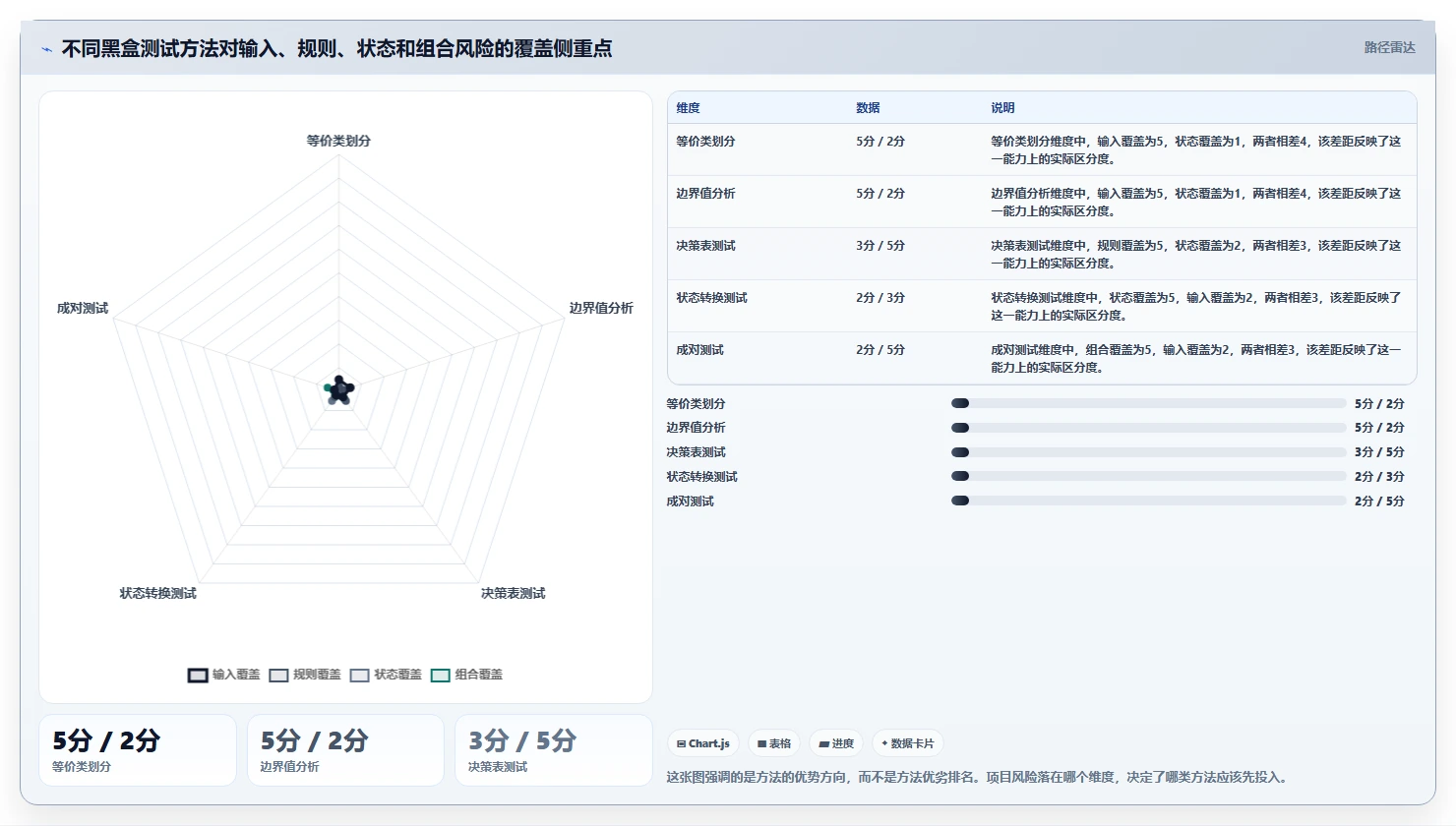
Task: Click the footer note starting 这张图强调的是
Action: click(977, 777)
